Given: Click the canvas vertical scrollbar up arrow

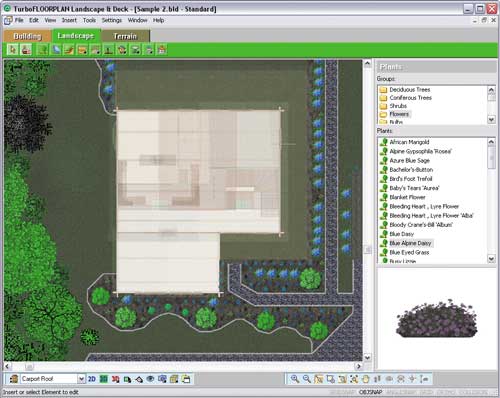Looking at the screenshot, I should click(367, 63).
